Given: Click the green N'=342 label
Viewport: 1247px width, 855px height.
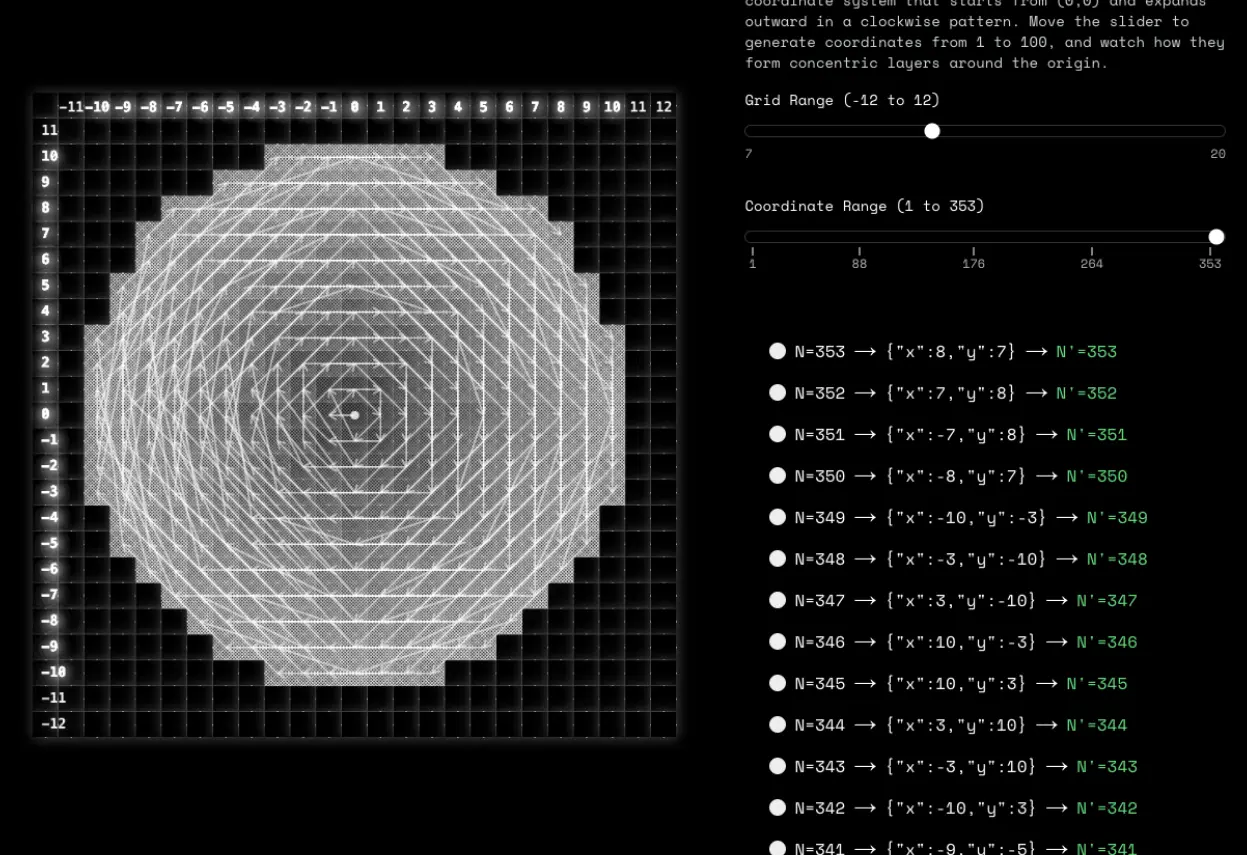Looking at the screenshot, I should pyautogui.click(x=1106, y=808).
